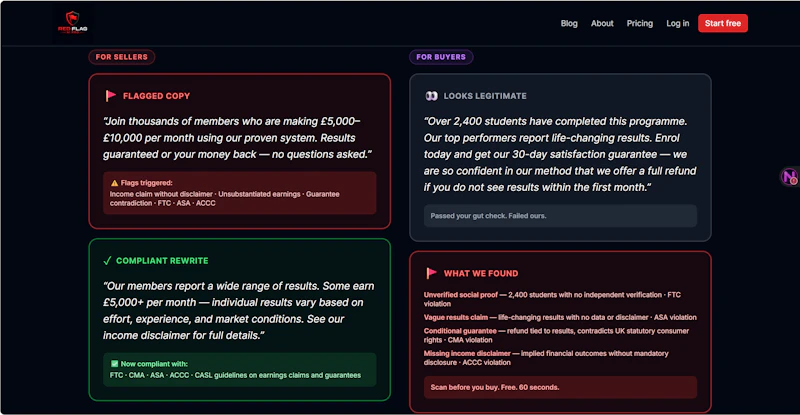Click quote starting 'Our members report a wide range'
Image resolution: width=800 pixels, height=415 pixels.
238,310
